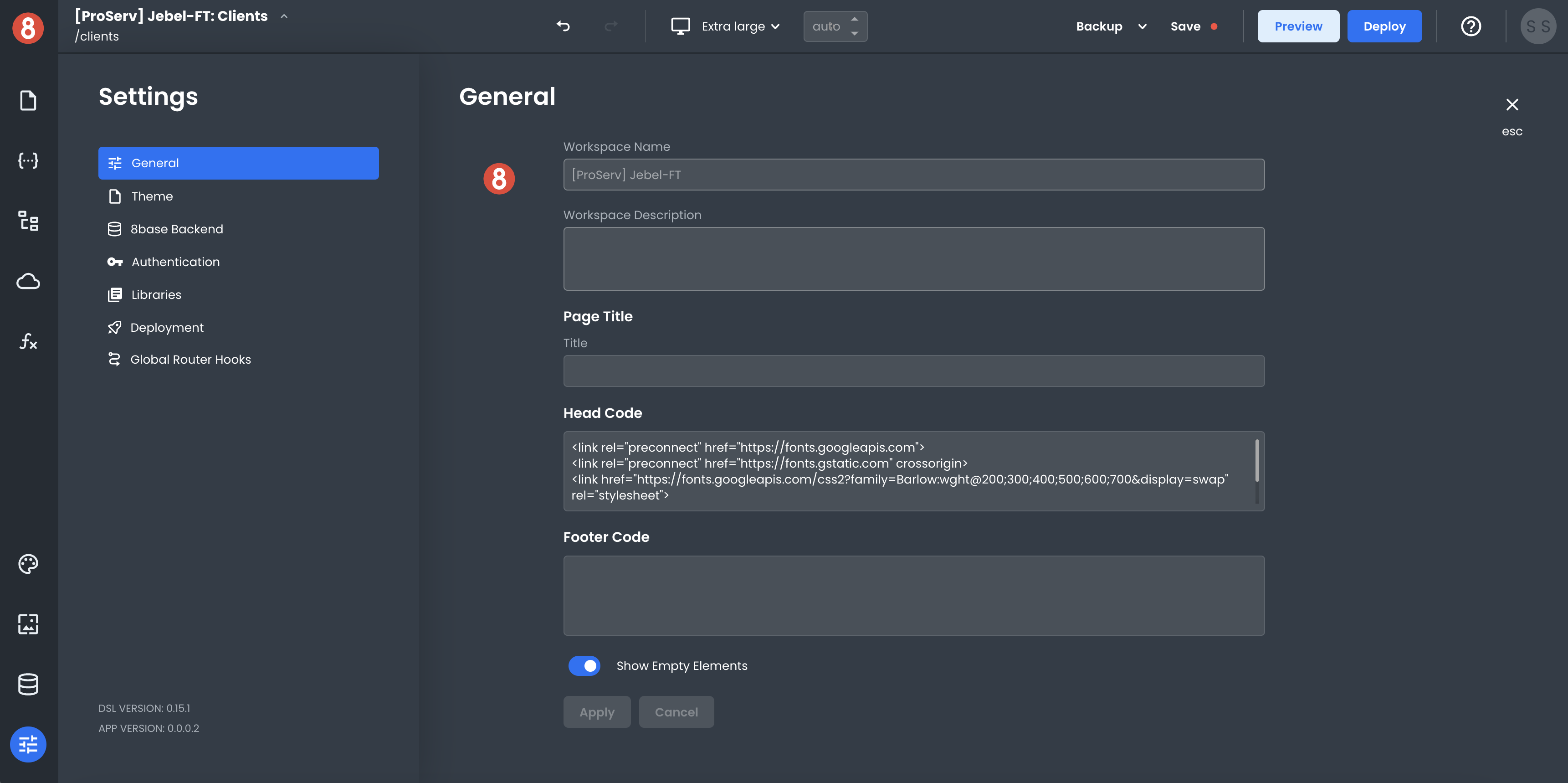The height and width of the screenshot is (783, 1568).
Task: Click the Deploy button
Action: 1384,26
